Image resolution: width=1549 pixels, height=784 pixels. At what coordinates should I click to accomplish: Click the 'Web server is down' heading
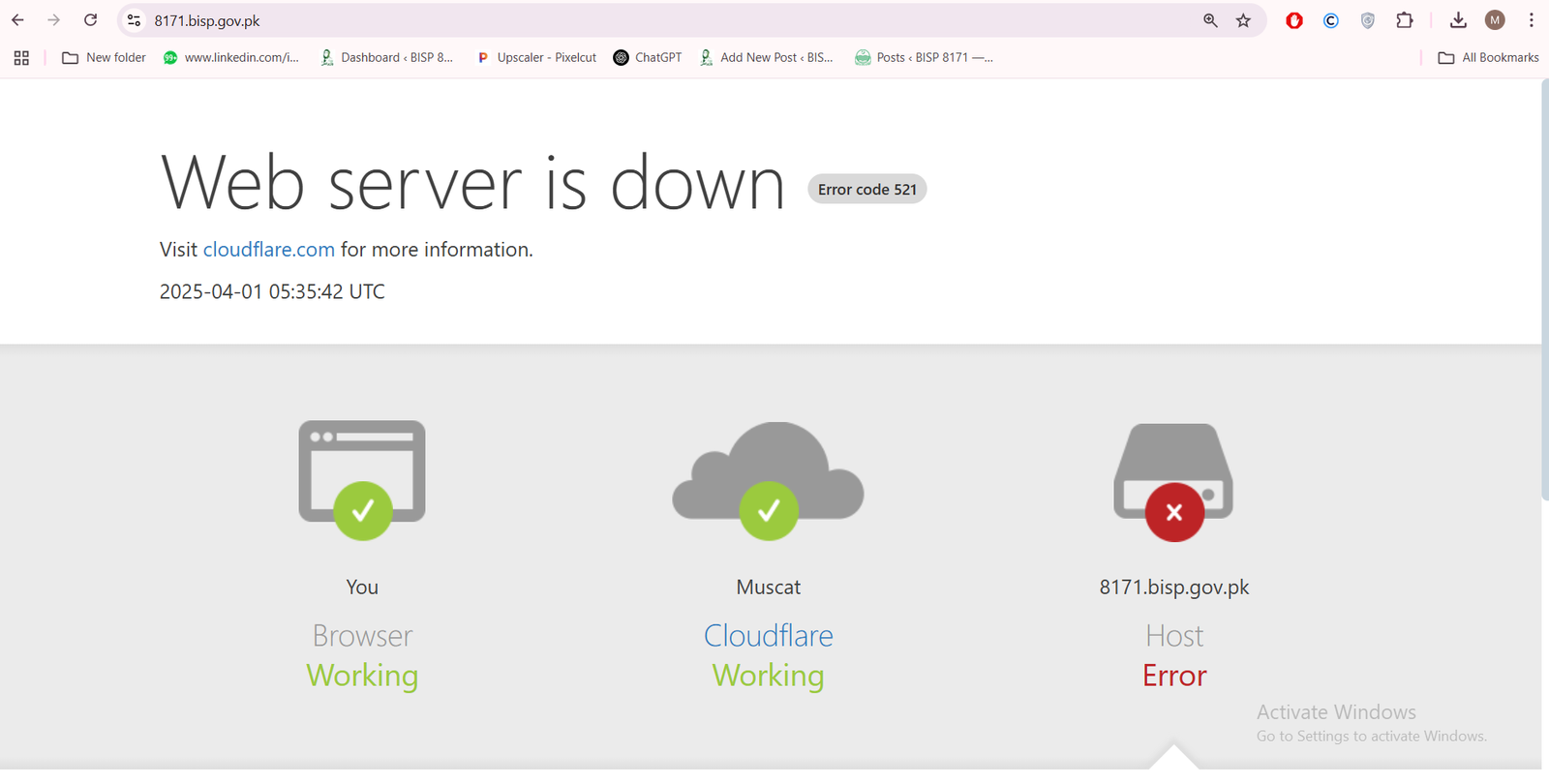(x=472, y=183)
